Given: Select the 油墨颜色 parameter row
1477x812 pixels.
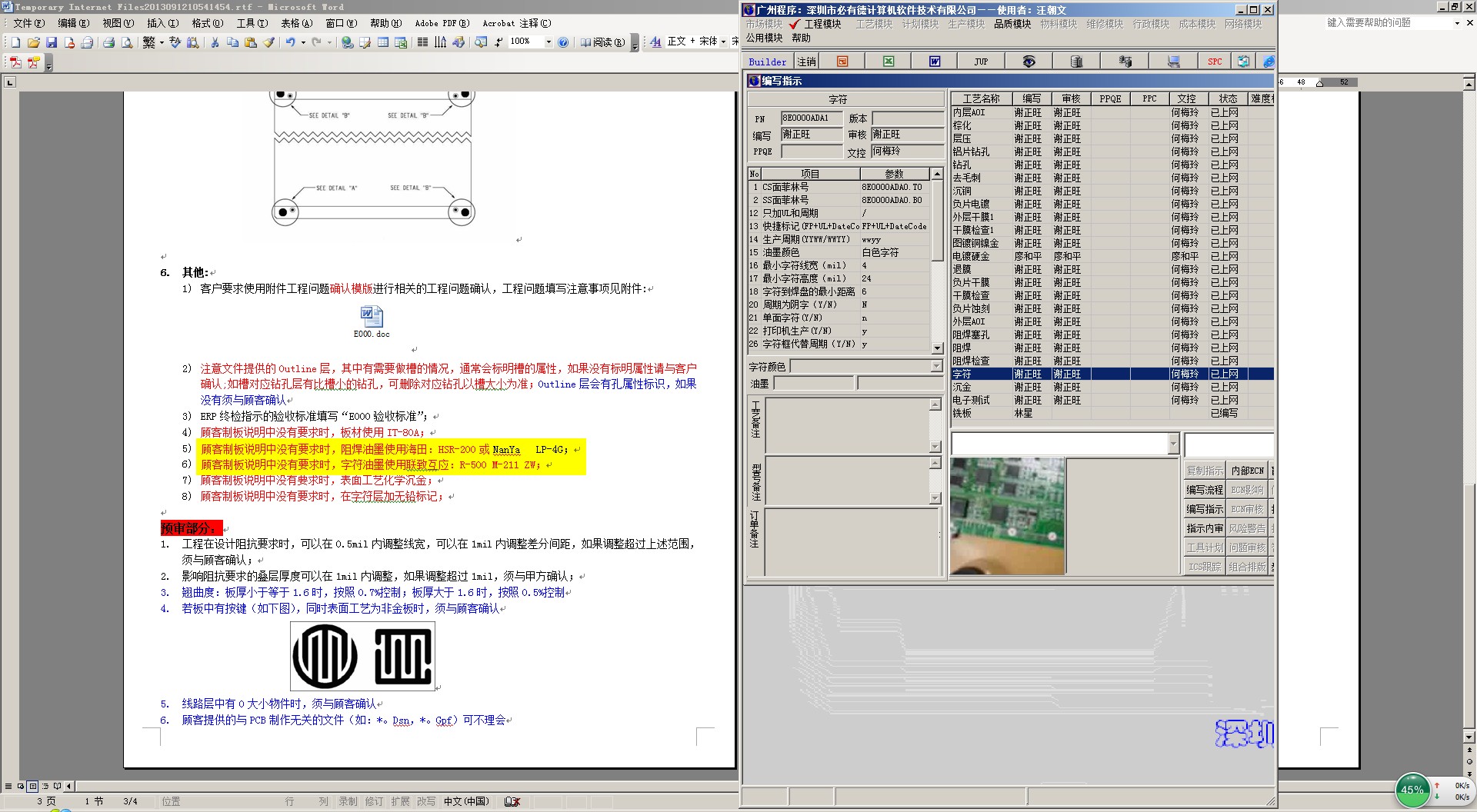Looking at the screenshot, I should pyautogui.click(x=839, y=252).
